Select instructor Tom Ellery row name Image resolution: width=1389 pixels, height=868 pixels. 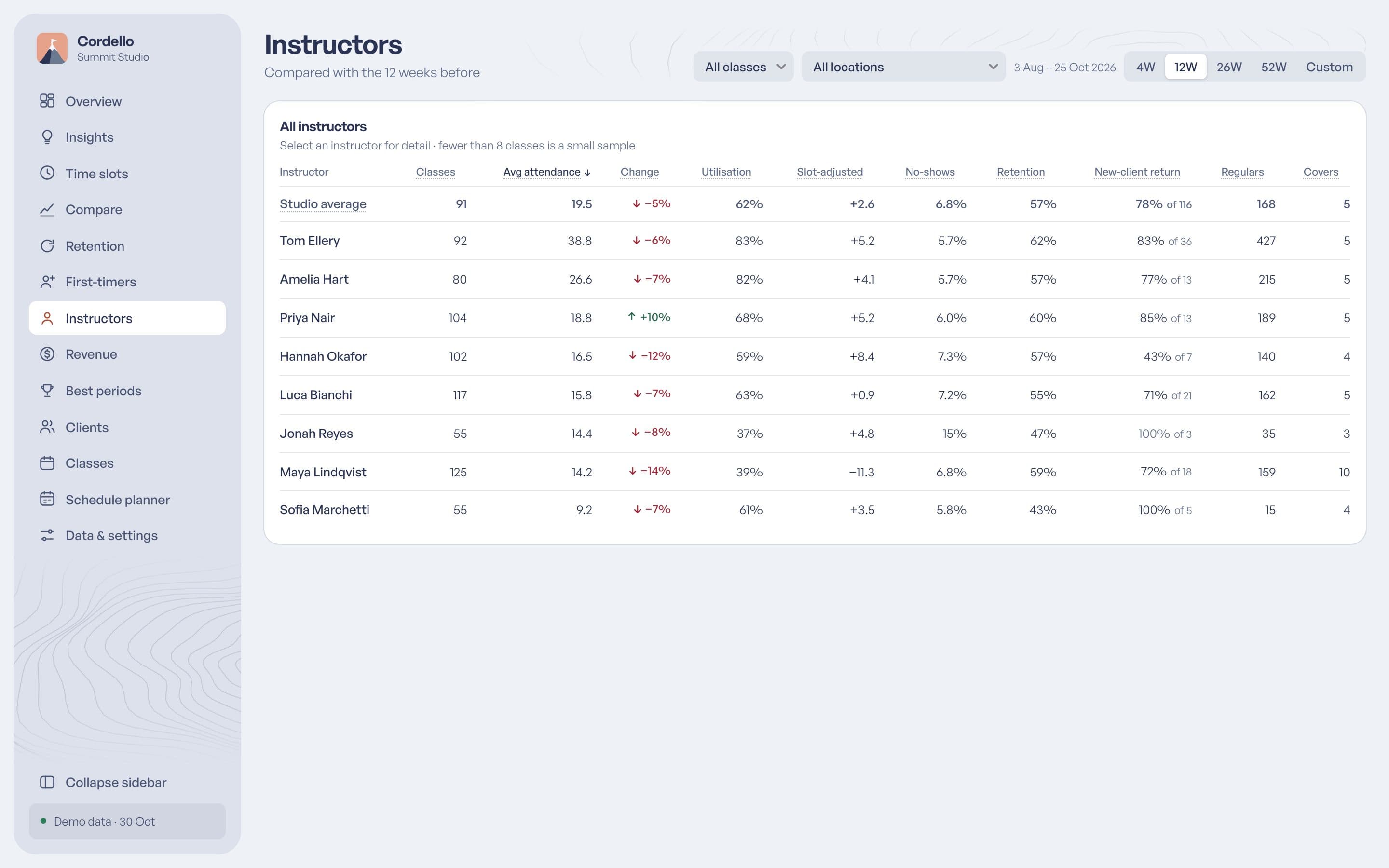coord(309,241)
